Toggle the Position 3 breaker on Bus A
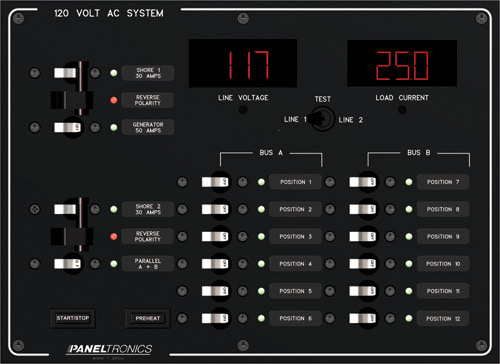500x364 pixels. point(215,236)
